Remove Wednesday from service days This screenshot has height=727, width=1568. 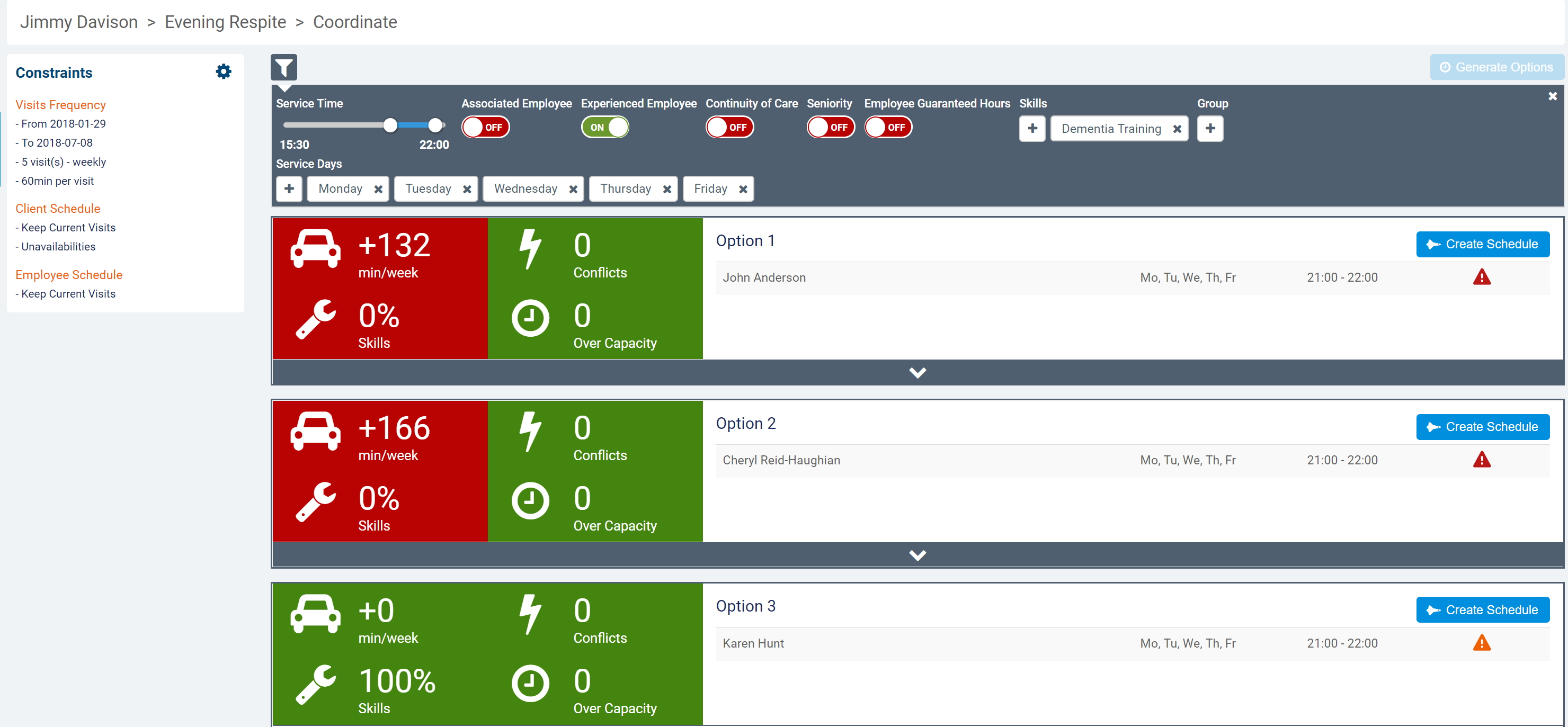(573, 189)
